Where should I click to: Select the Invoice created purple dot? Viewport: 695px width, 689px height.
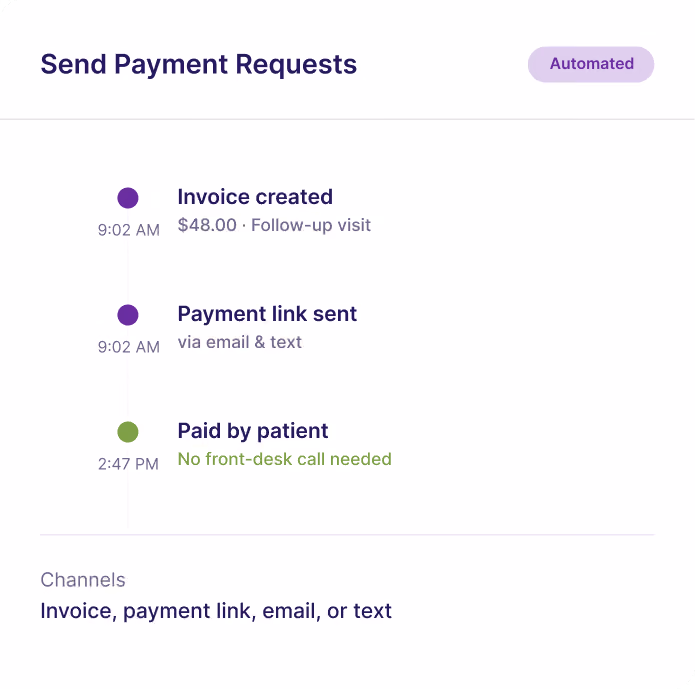click(128, 198)
